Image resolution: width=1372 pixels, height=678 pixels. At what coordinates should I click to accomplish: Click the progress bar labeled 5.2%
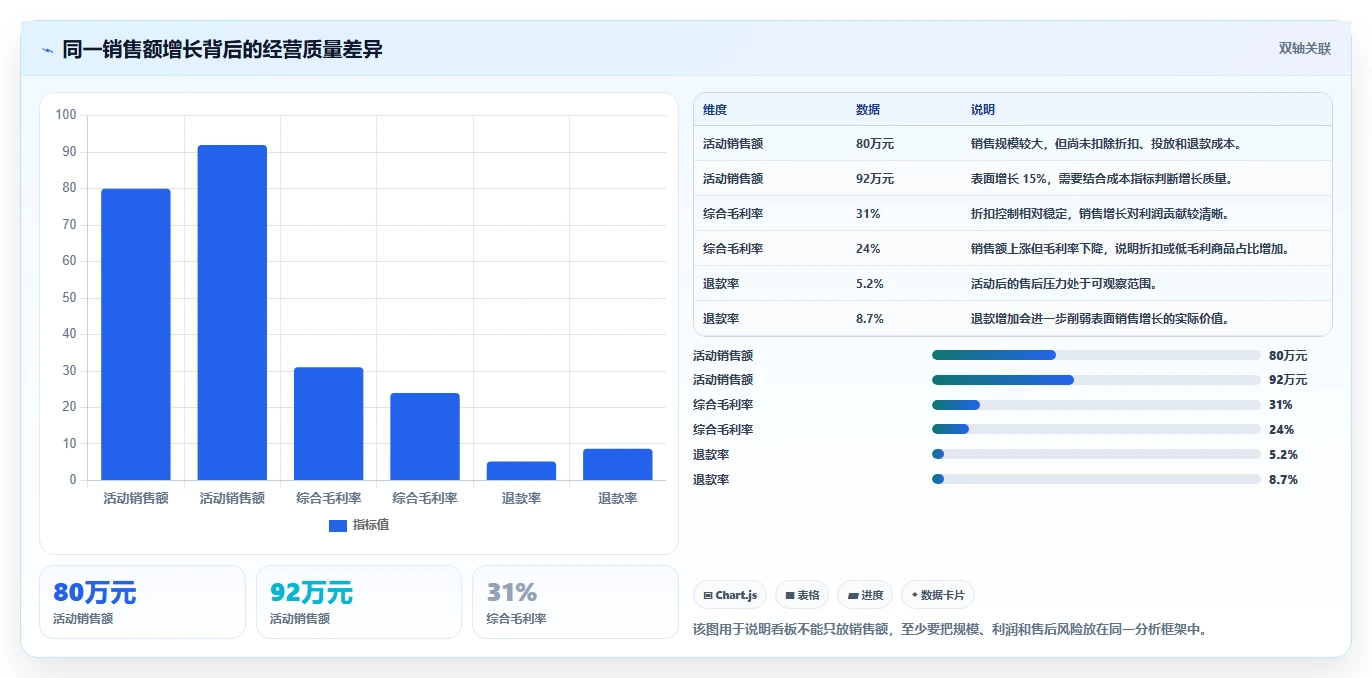1096,454
